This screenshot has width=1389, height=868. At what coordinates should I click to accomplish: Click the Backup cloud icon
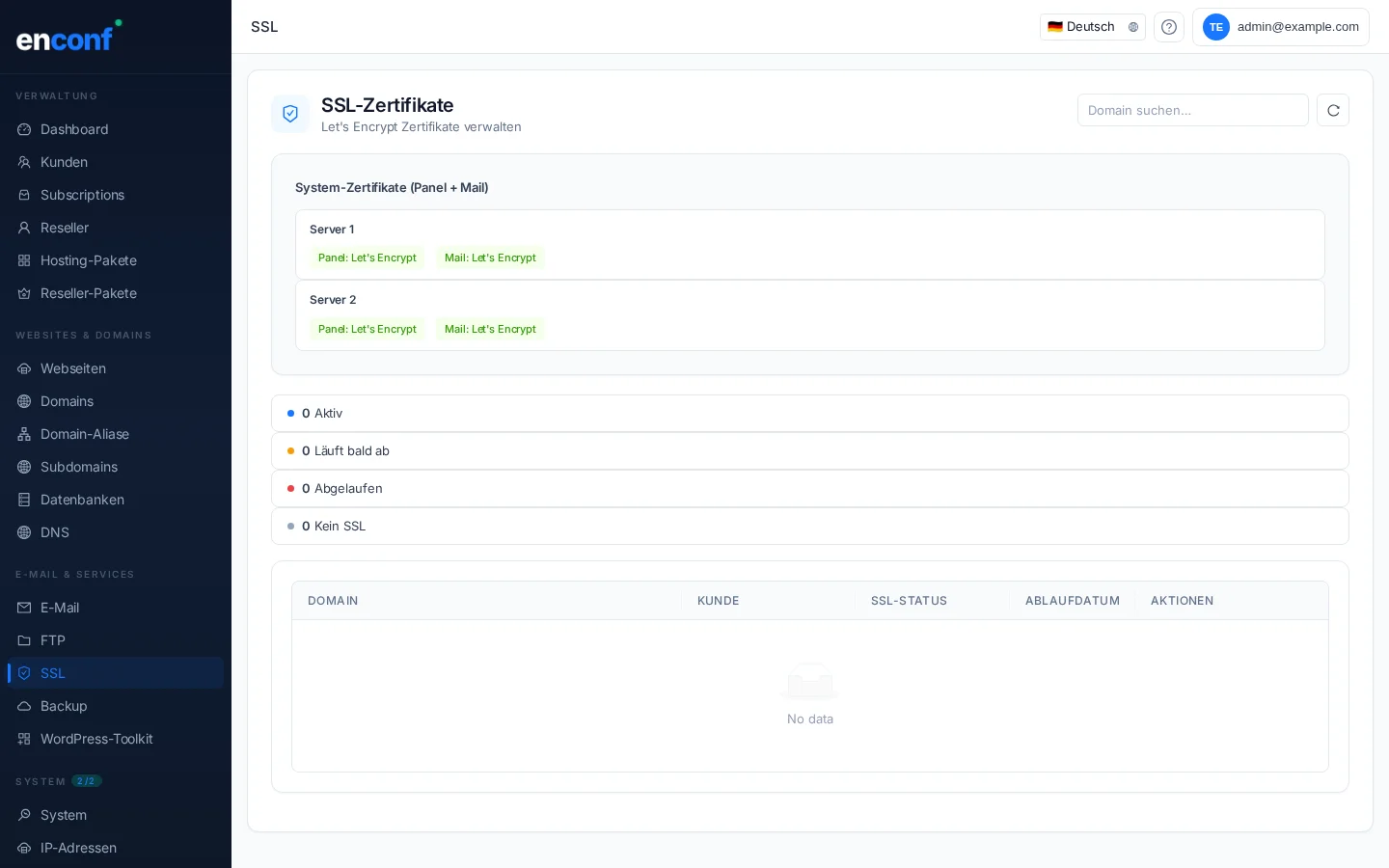tap(24, 706)
